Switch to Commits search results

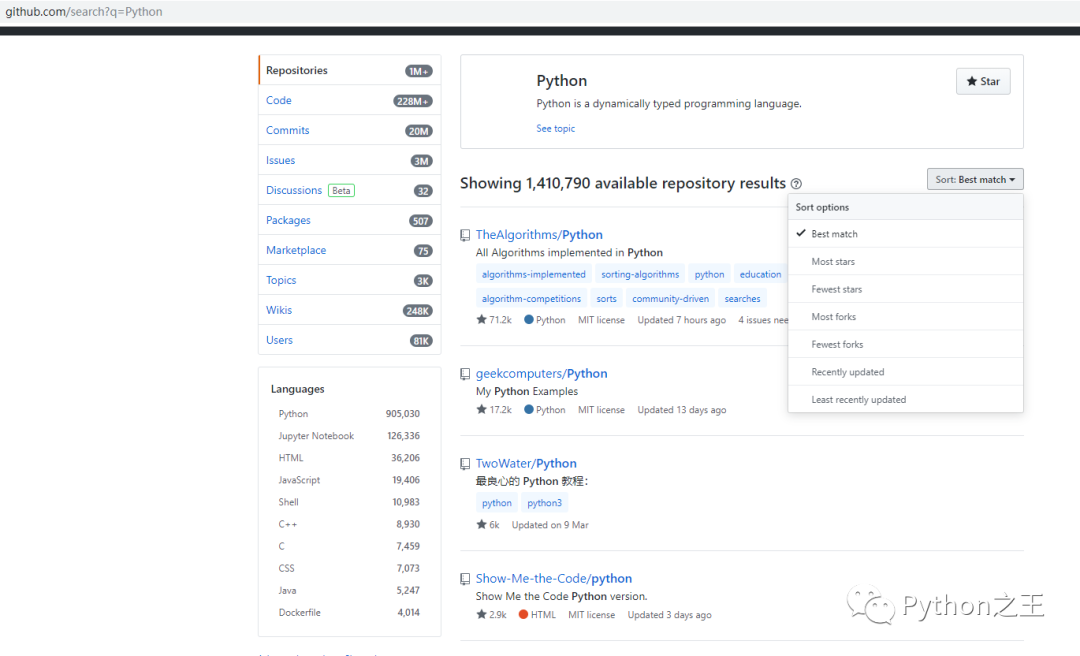(349, 130)
